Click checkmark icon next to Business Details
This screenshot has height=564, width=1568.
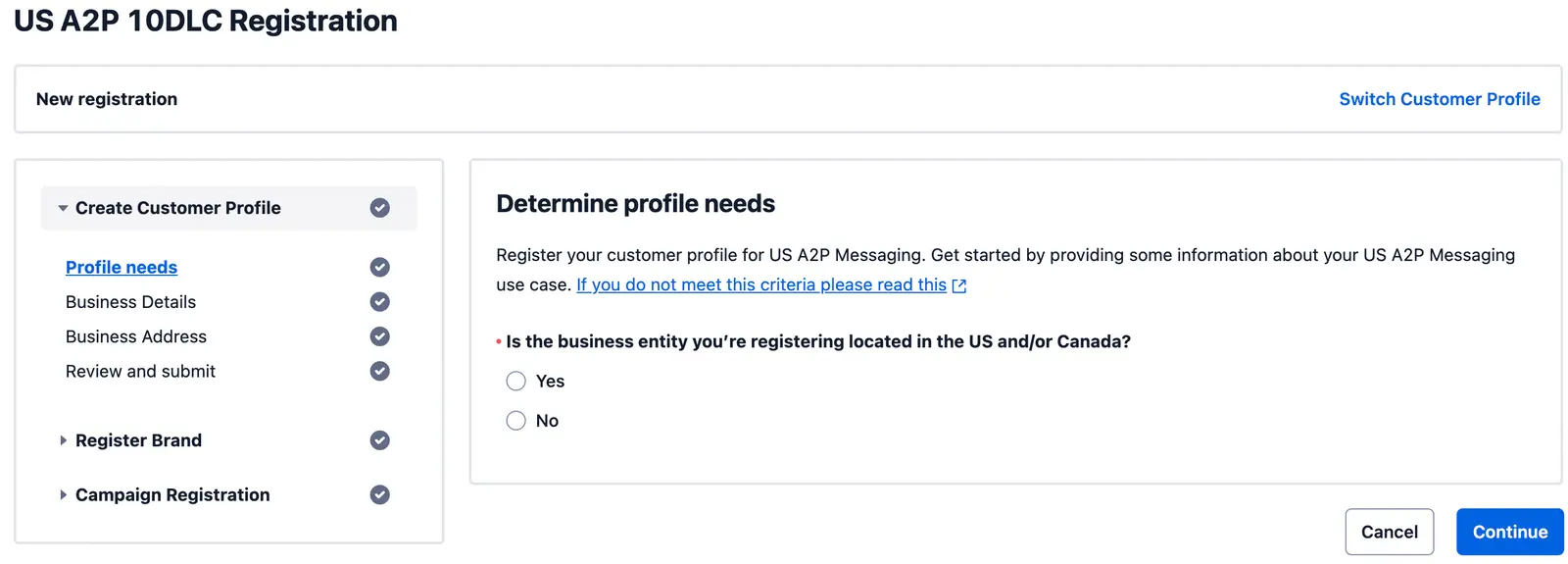point(380,302)
